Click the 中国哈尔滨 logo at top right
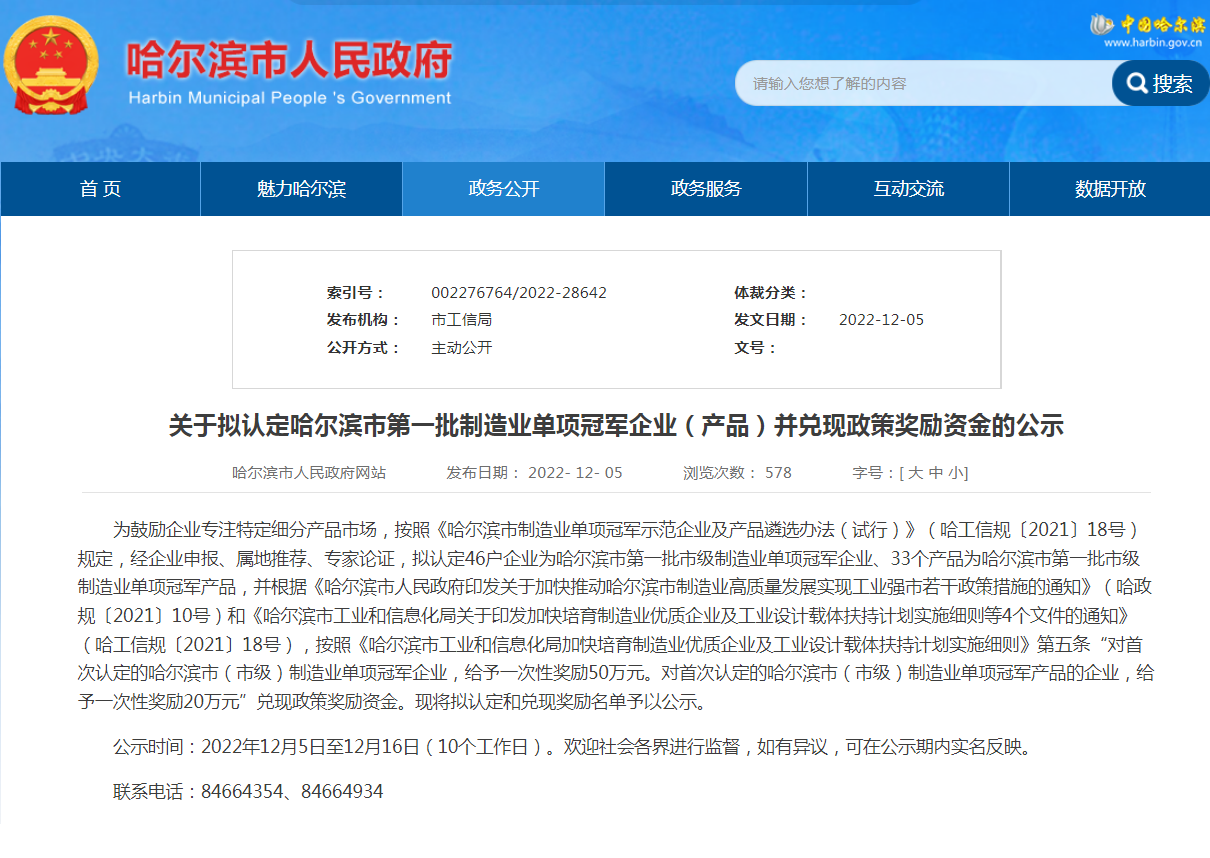Screen dimensions: 1210x858 pyautogui.click(x=1148, y=24)
